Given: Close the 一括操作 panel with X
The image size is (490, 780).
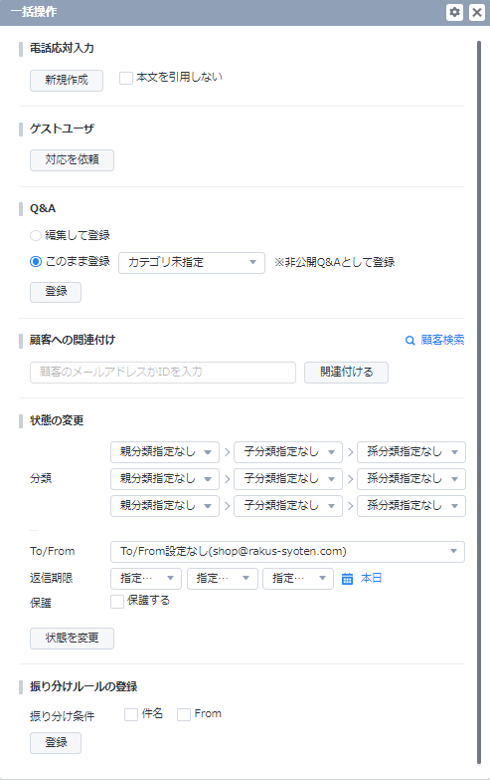Looking at the screenshot, I should 477,12.
